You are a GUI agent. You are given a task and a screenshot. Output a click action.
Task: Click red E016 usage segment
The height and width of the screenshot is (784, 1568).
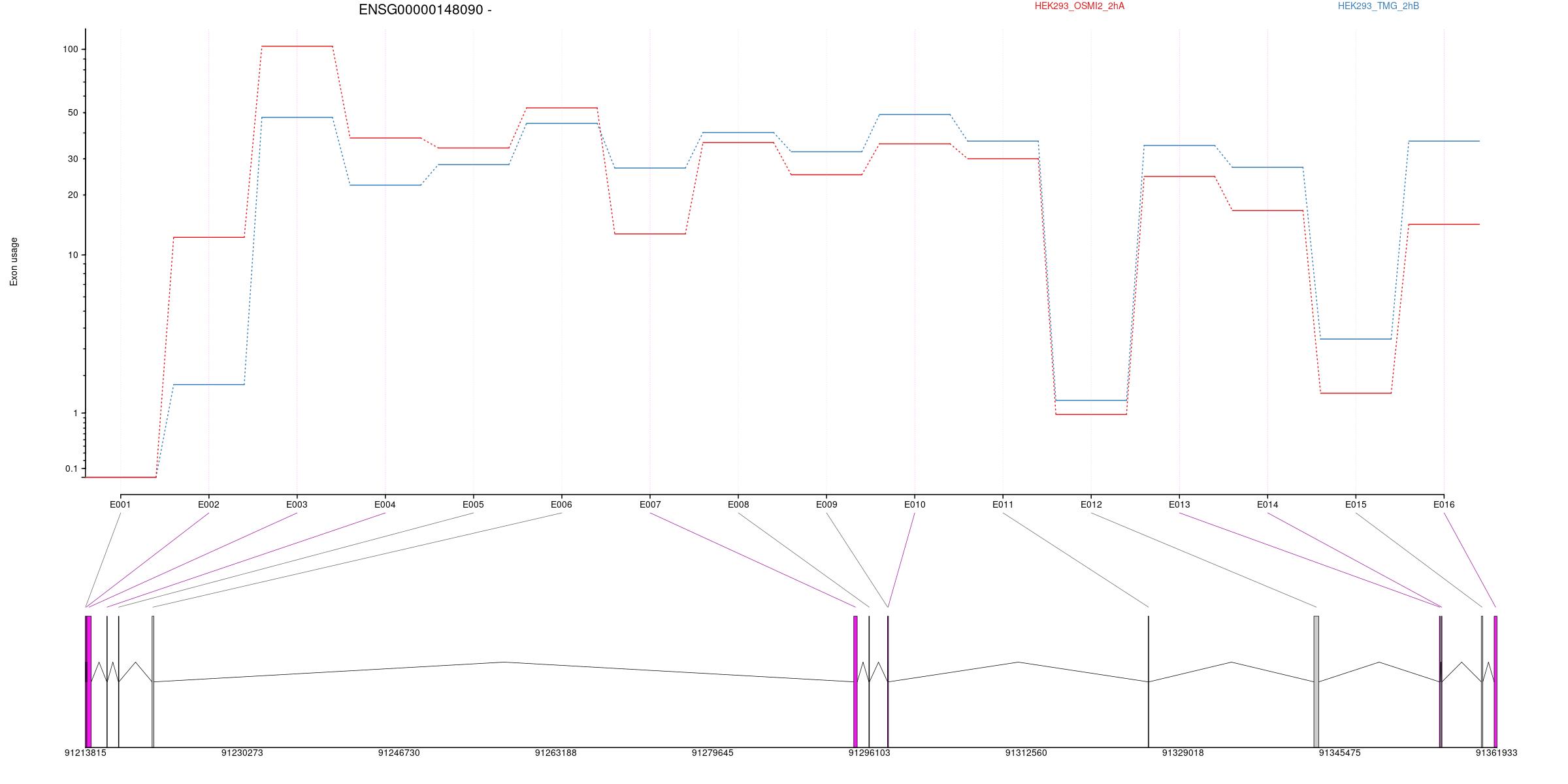(1444, 225)
